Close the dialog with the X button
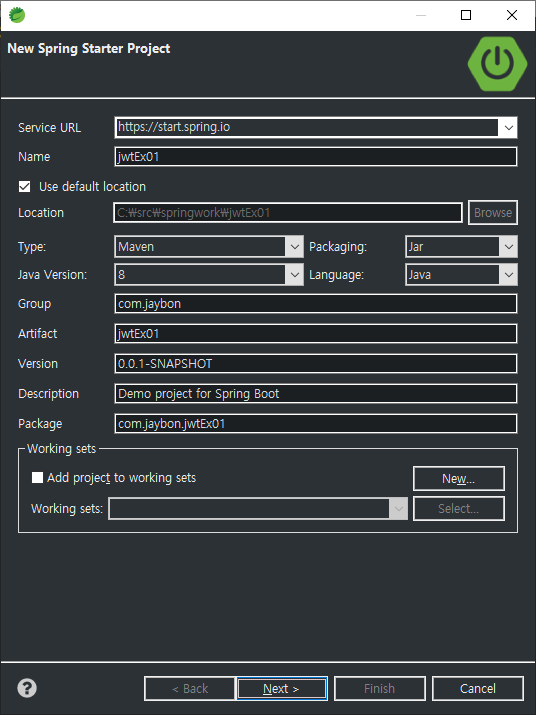Screen dimensions: 536x715 [512, 15]
